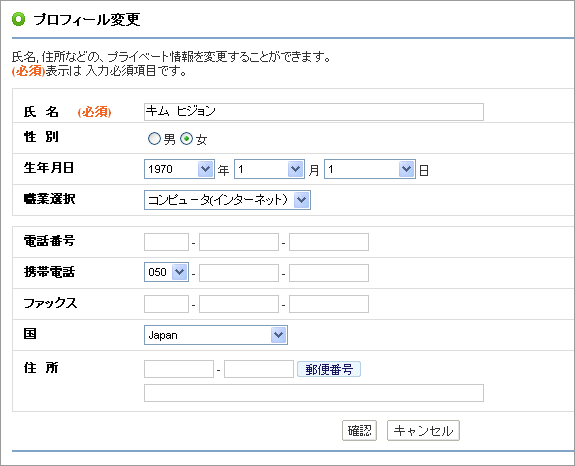575x466 pixels.
Task: Open the birth day dropdown before 日
Action: point(370,169)
